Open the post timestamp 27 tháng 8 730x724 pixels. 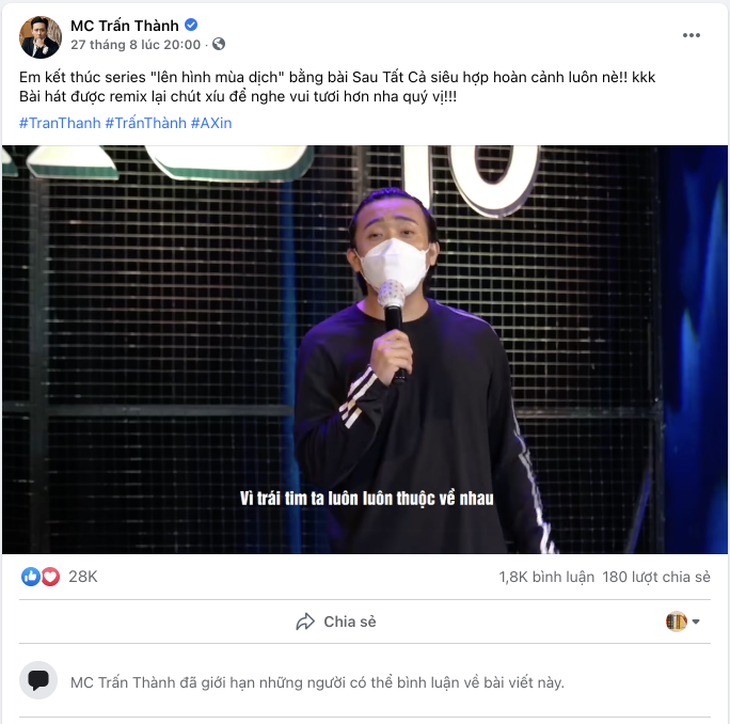pos(135,45)
